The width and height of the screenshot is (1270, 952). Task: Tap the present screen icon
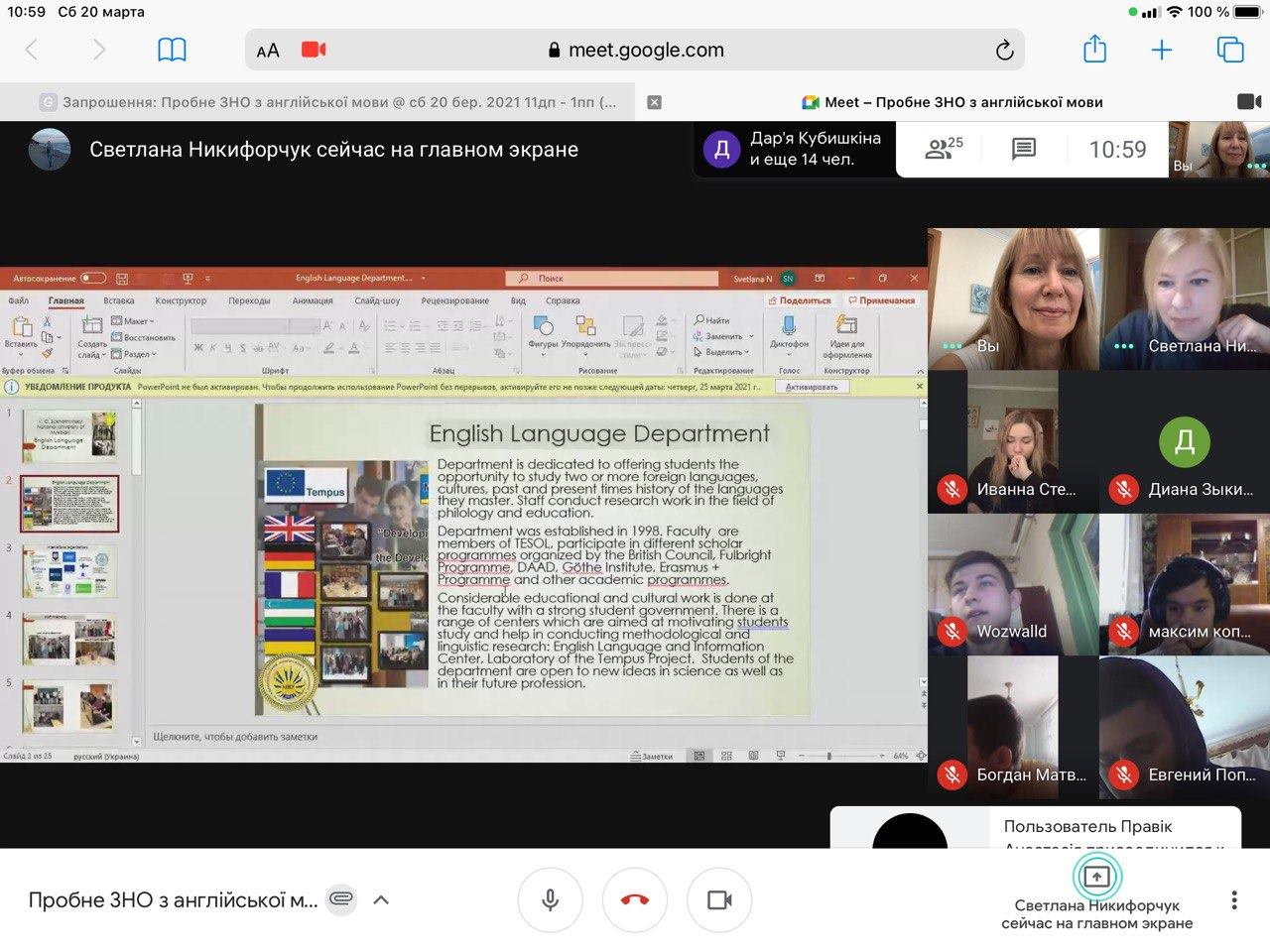(1096, 877)
